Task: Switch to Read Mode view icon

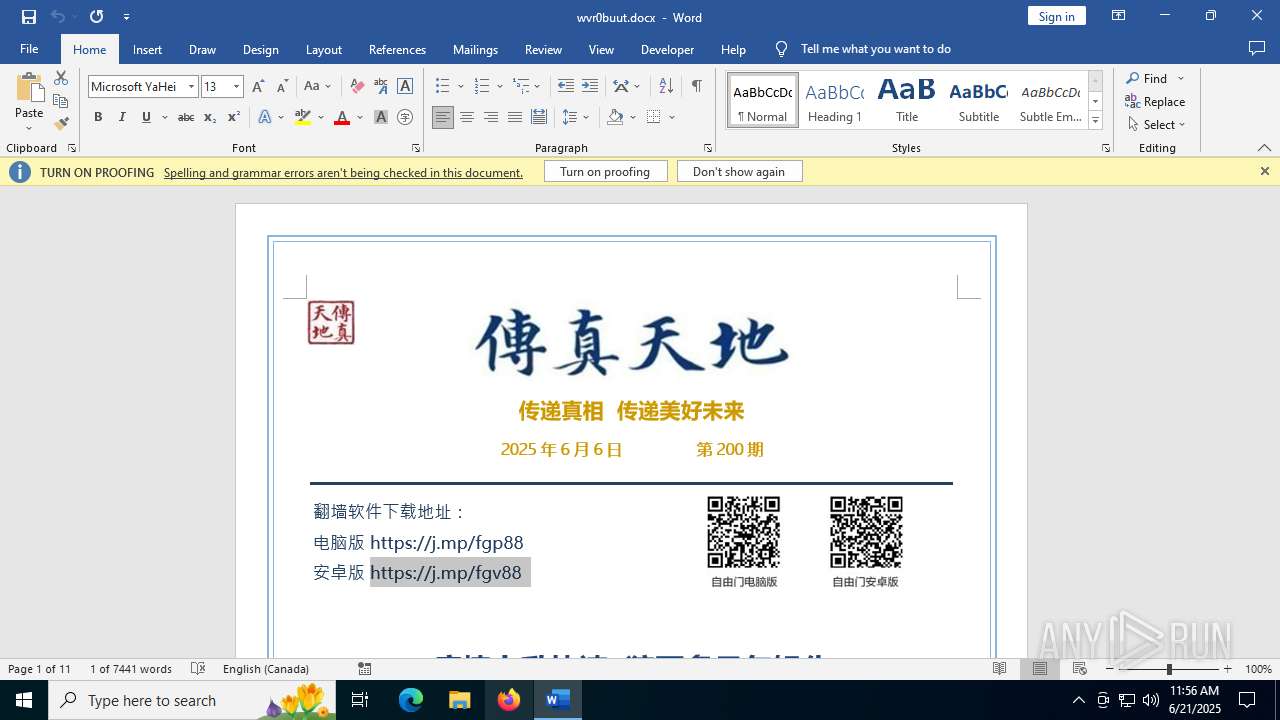Action: [1000, 669]
